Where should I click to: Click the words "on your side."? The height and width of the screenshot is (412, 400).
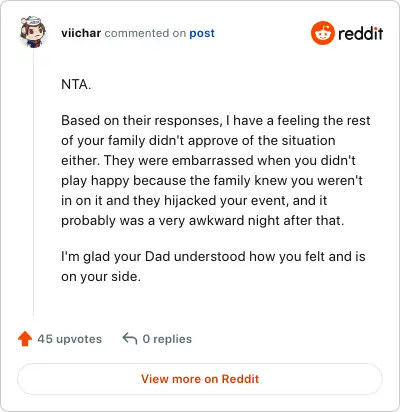coord(101,277)
